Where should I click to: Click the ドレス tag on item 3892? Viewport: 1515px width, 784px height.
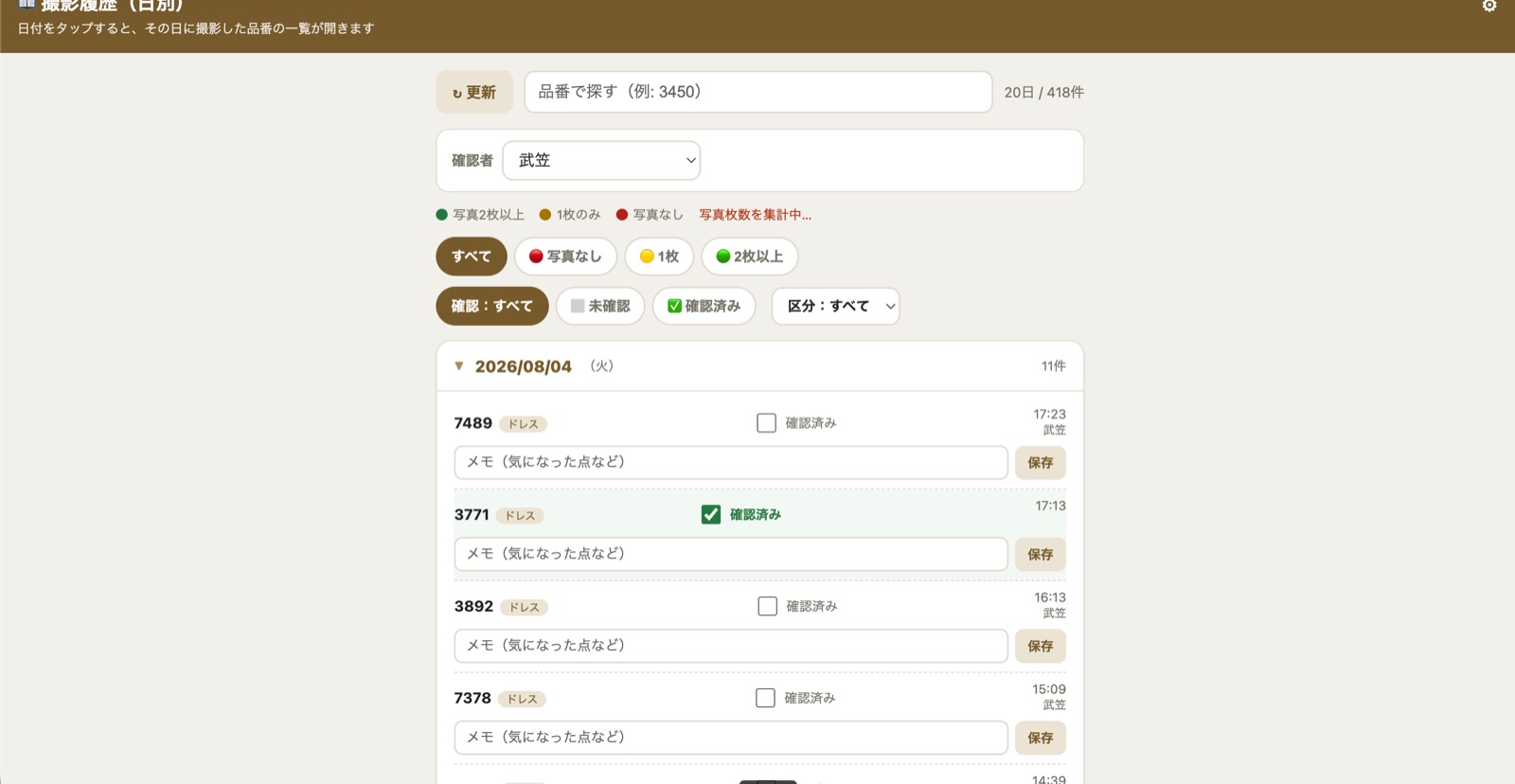(x=525, y=608)
